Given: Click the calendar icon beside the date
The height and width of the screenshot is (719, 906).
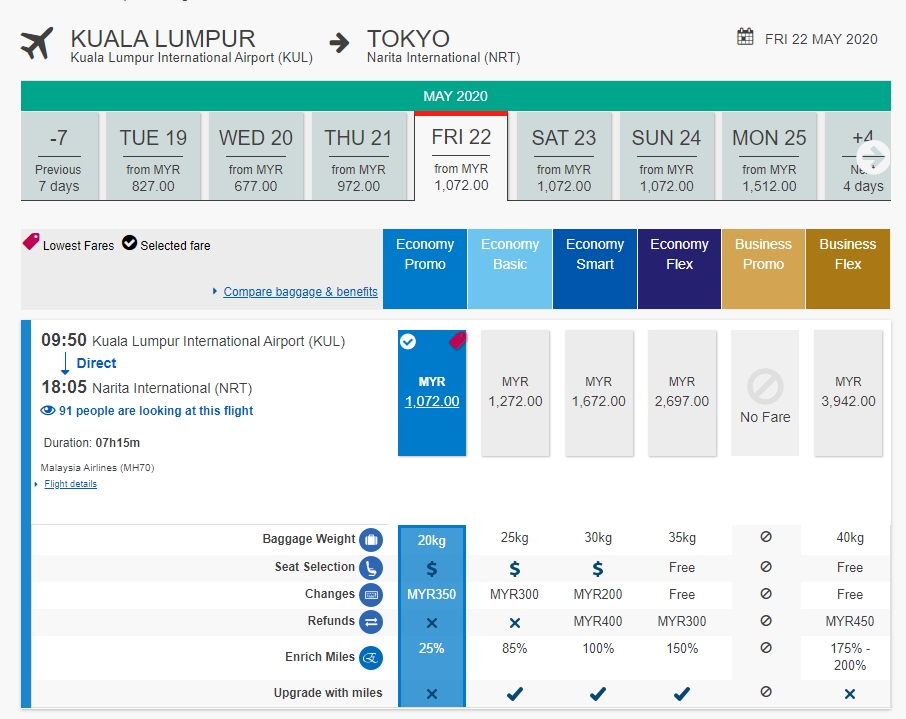Looking at the screenshot, I should (745, 38).
